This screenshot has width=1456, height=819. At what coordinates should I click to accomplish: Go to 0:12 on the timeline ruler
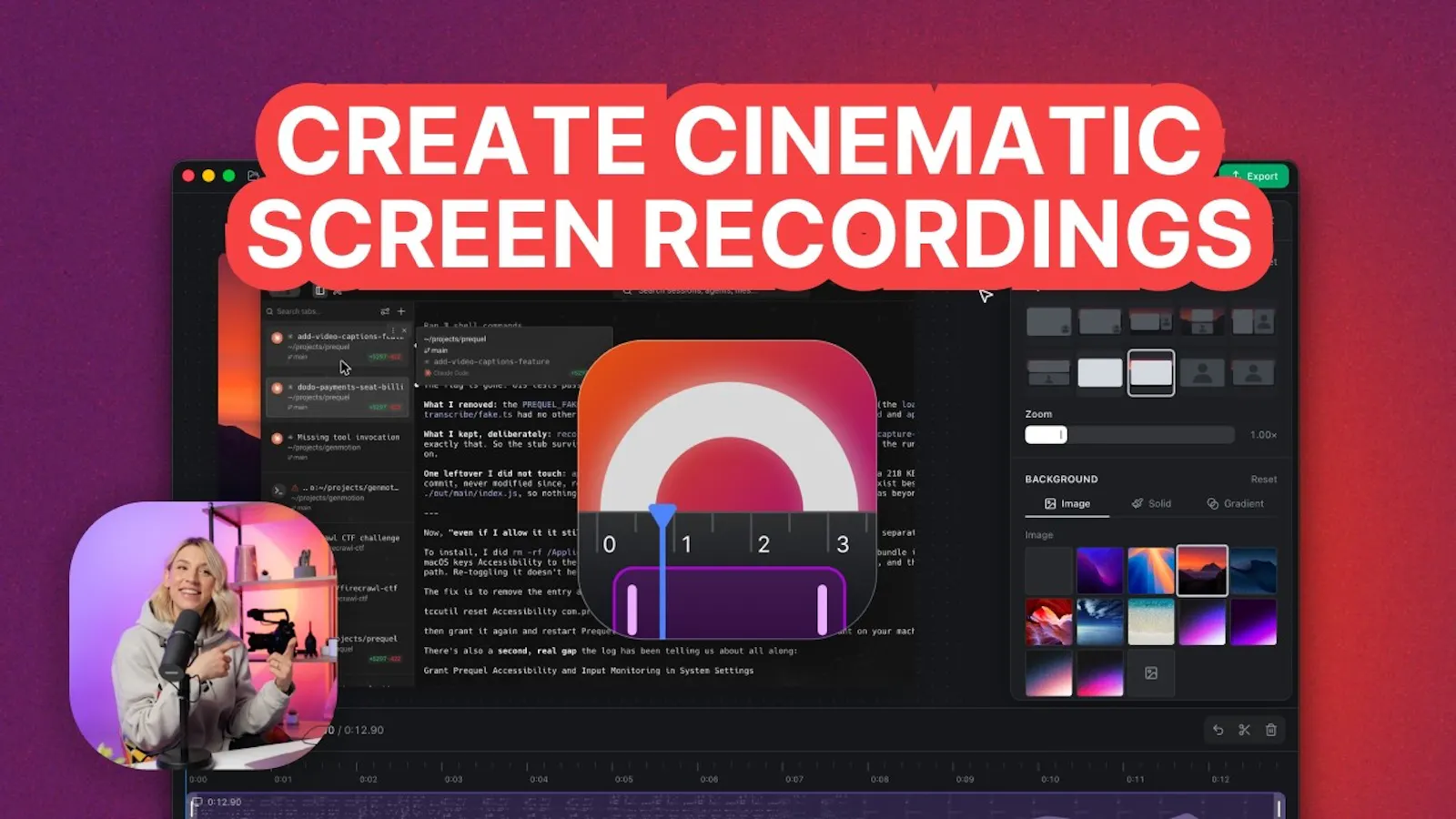coord(1220,779)
